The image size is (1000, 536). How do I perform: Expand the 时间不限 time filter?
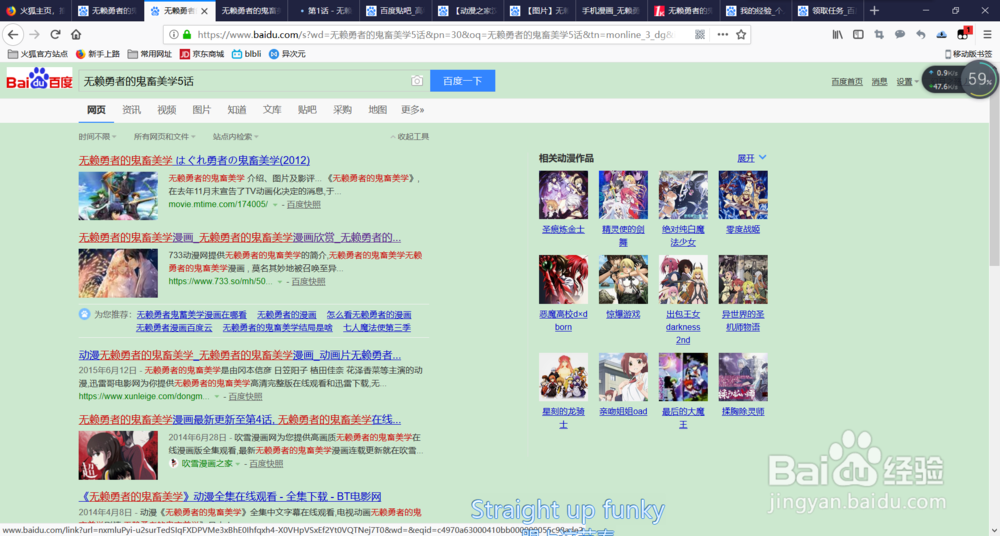98,137
